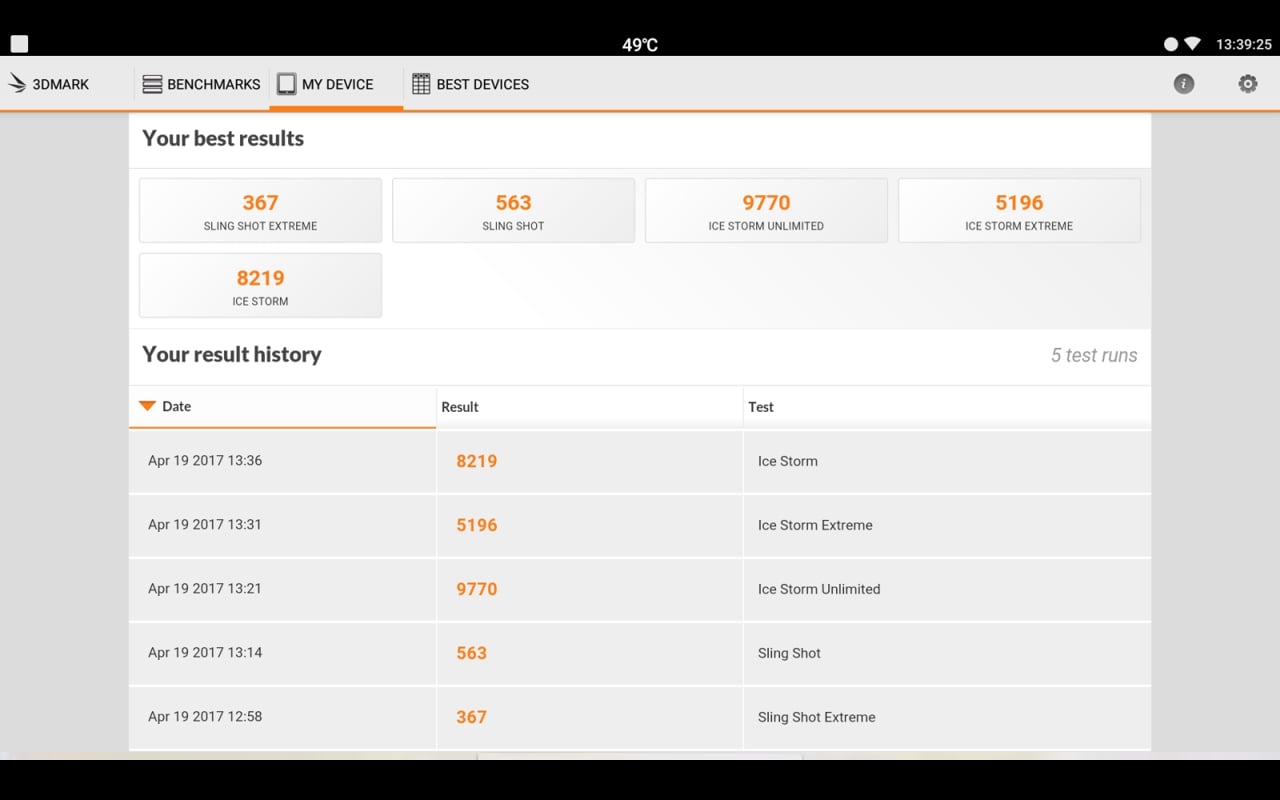Click the 367 score in result history
Screen dimensions: 1280x800
coord(472,717)
